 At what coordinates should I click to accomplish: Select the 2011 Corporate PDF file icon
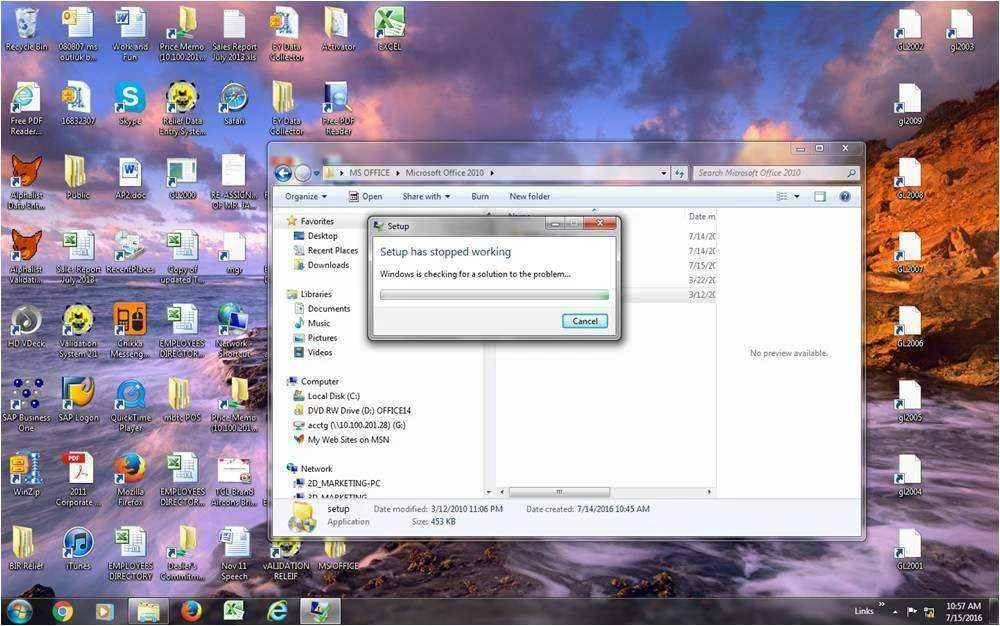pos(78,478)
